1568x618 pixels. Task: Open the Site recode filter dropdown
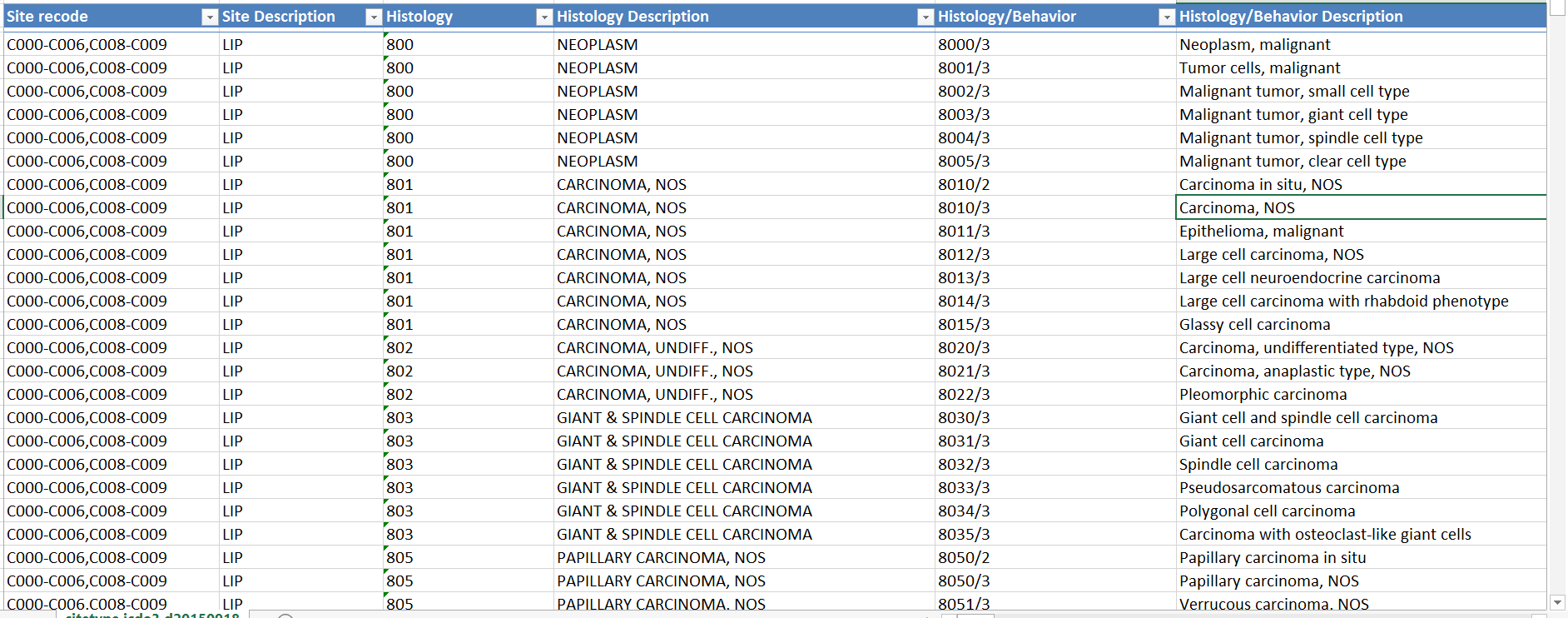click(x=210, y=17)
